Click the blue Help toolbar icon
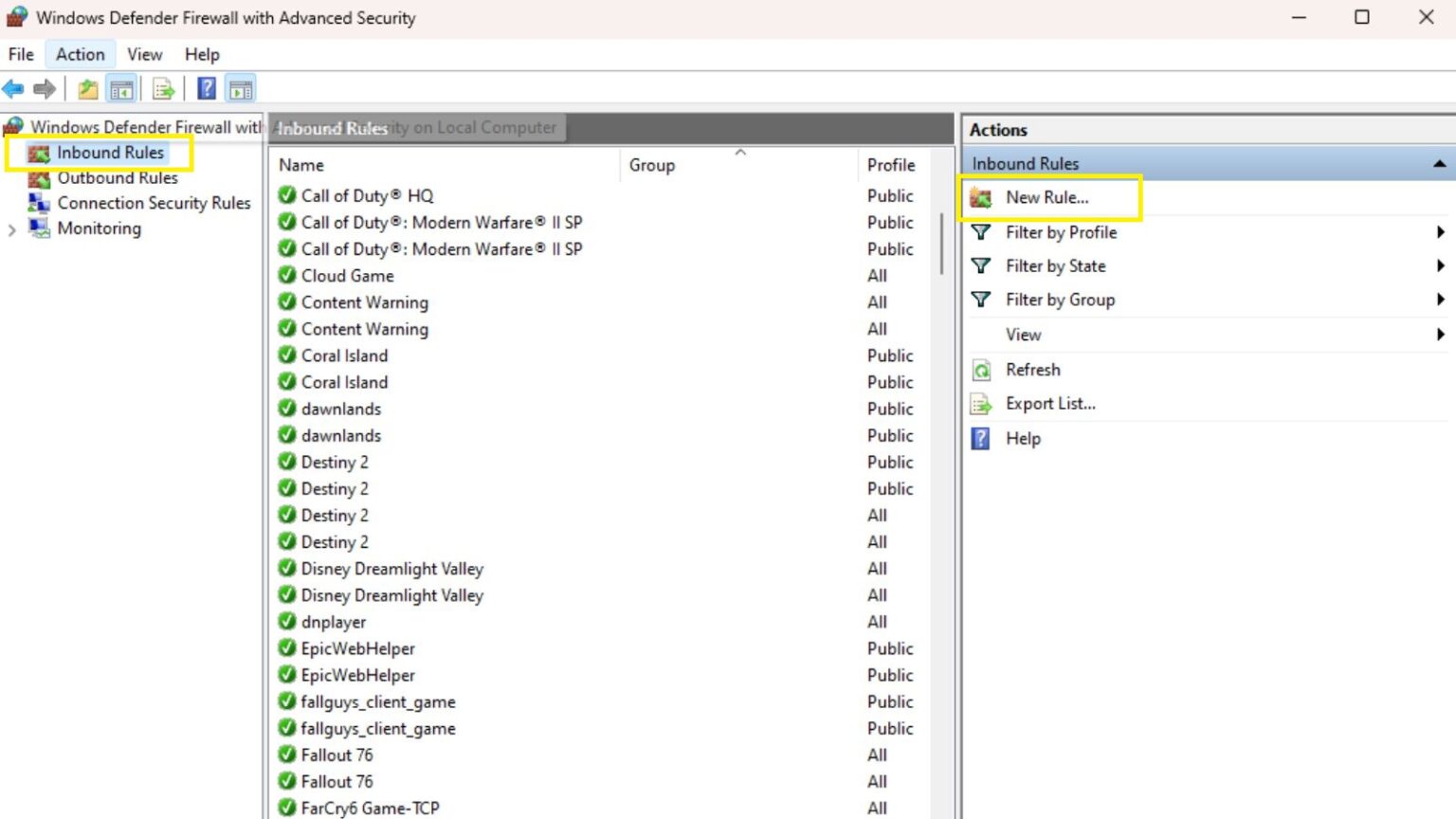 pos(206,89)
